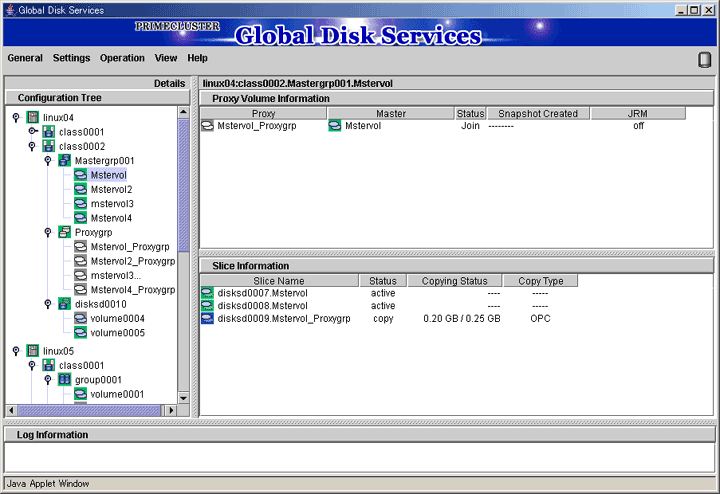Click the Join status value
Image resolution: width=720 pixels, height=494 pixels.
coord(470,126)
